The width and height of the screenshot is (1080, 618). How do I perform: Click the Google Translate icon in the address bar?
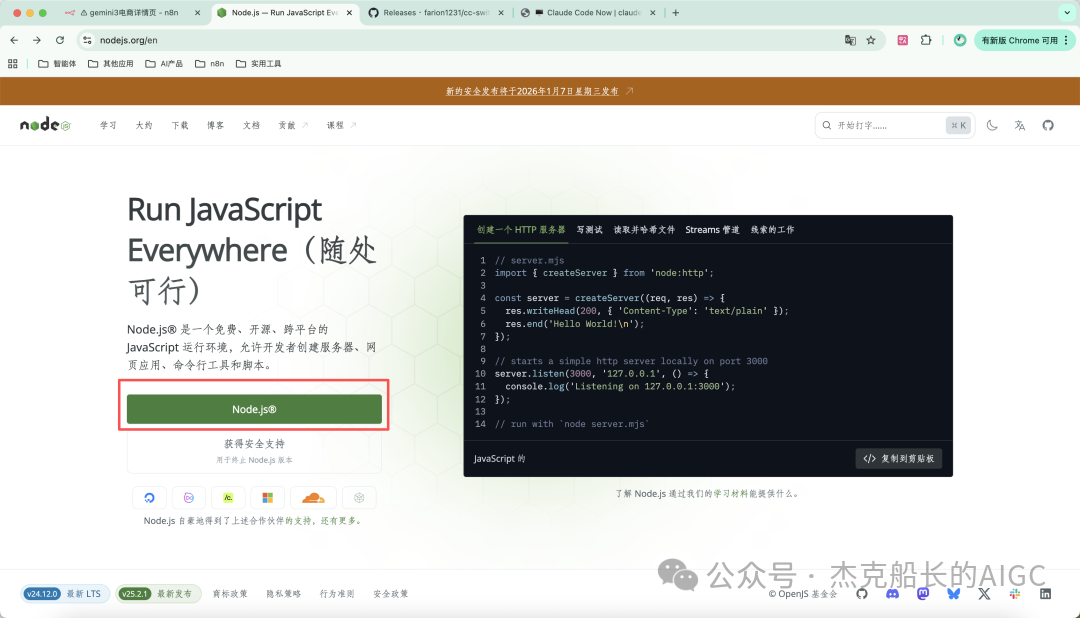[850, 40]
